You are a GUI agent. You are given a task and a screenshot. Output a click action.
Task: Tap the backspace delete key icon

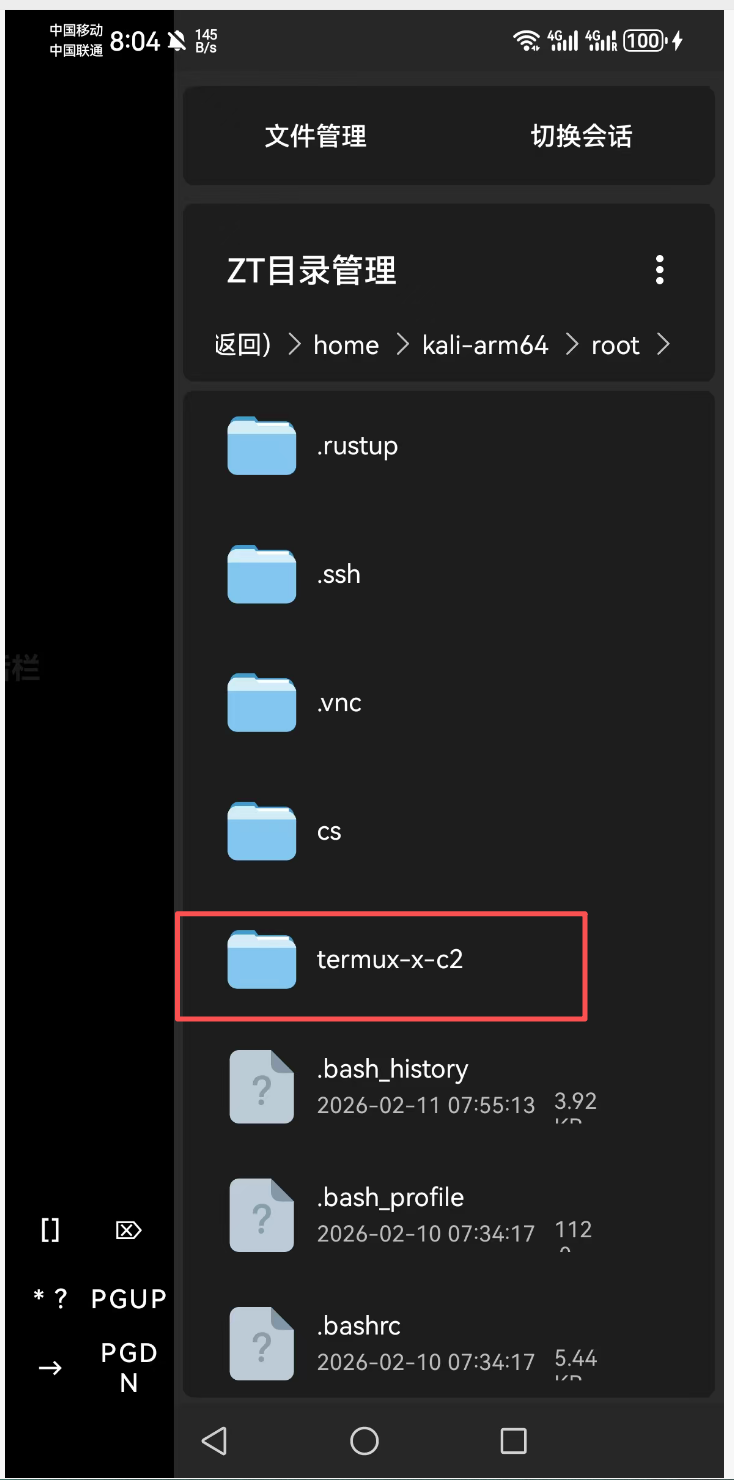129,1230
